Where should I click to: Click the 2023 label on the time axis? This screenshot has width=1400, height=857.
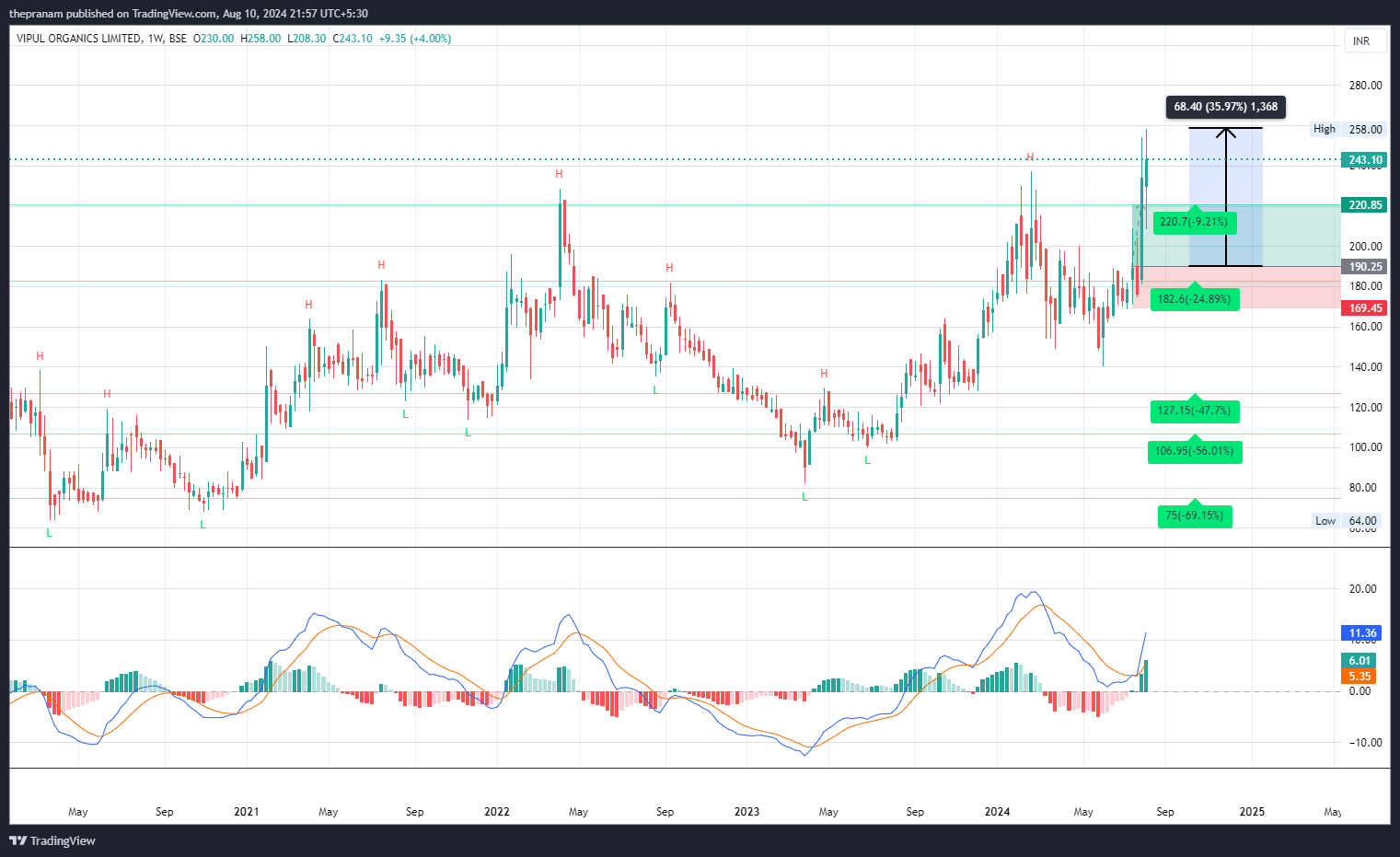(x=747, y=812)
